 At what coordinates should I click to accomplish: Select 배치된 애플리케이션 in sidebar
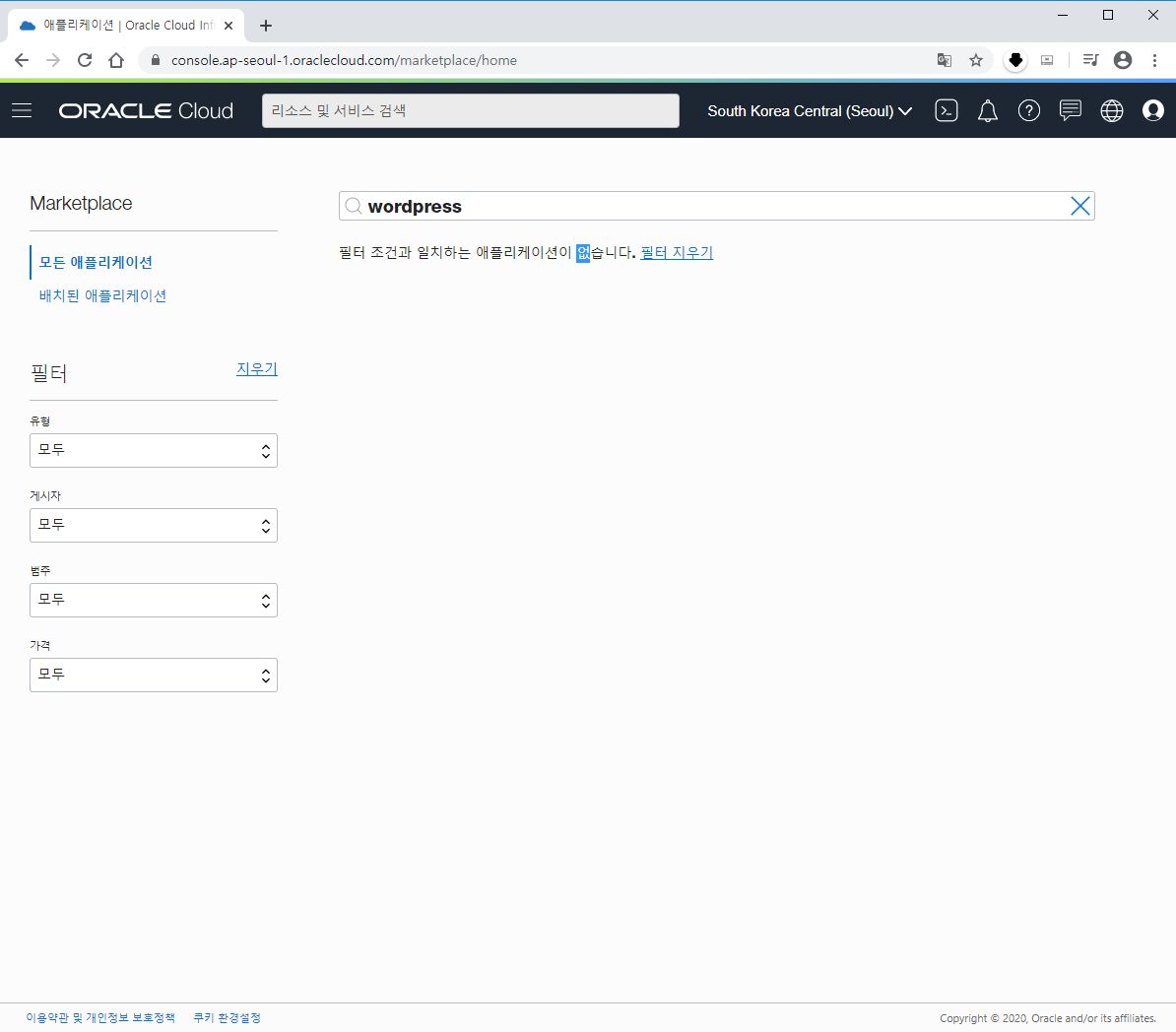(102, 296)
